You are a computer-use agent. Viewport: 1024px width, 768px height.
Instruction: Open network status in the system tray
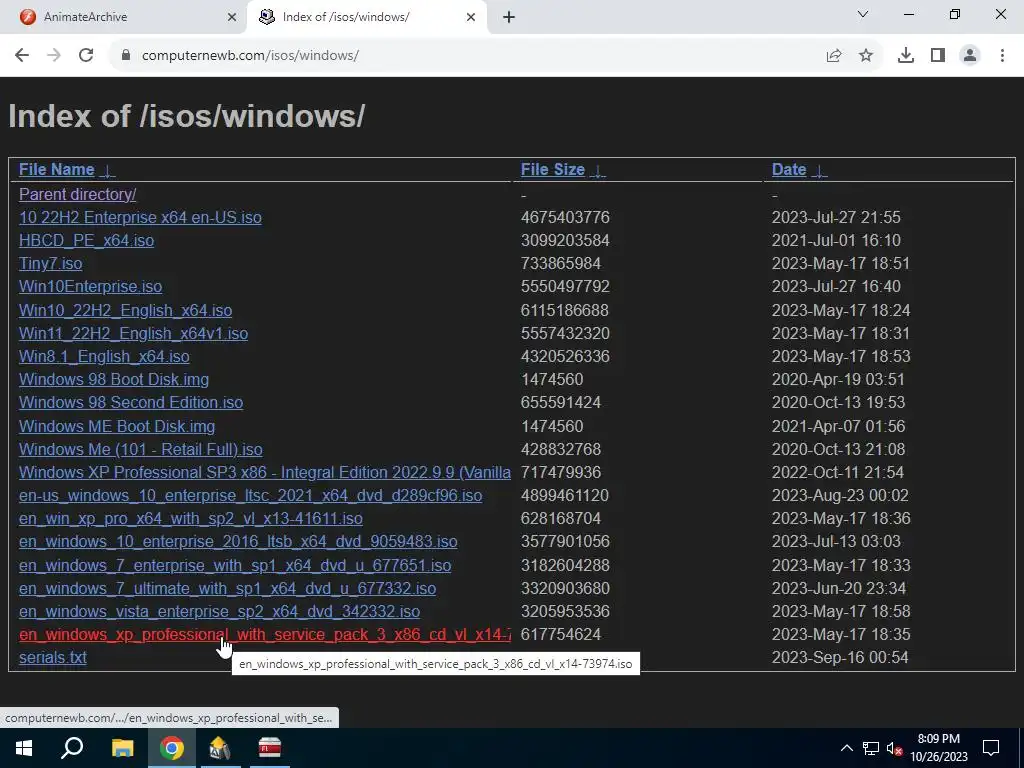click(x=871, y=748)
